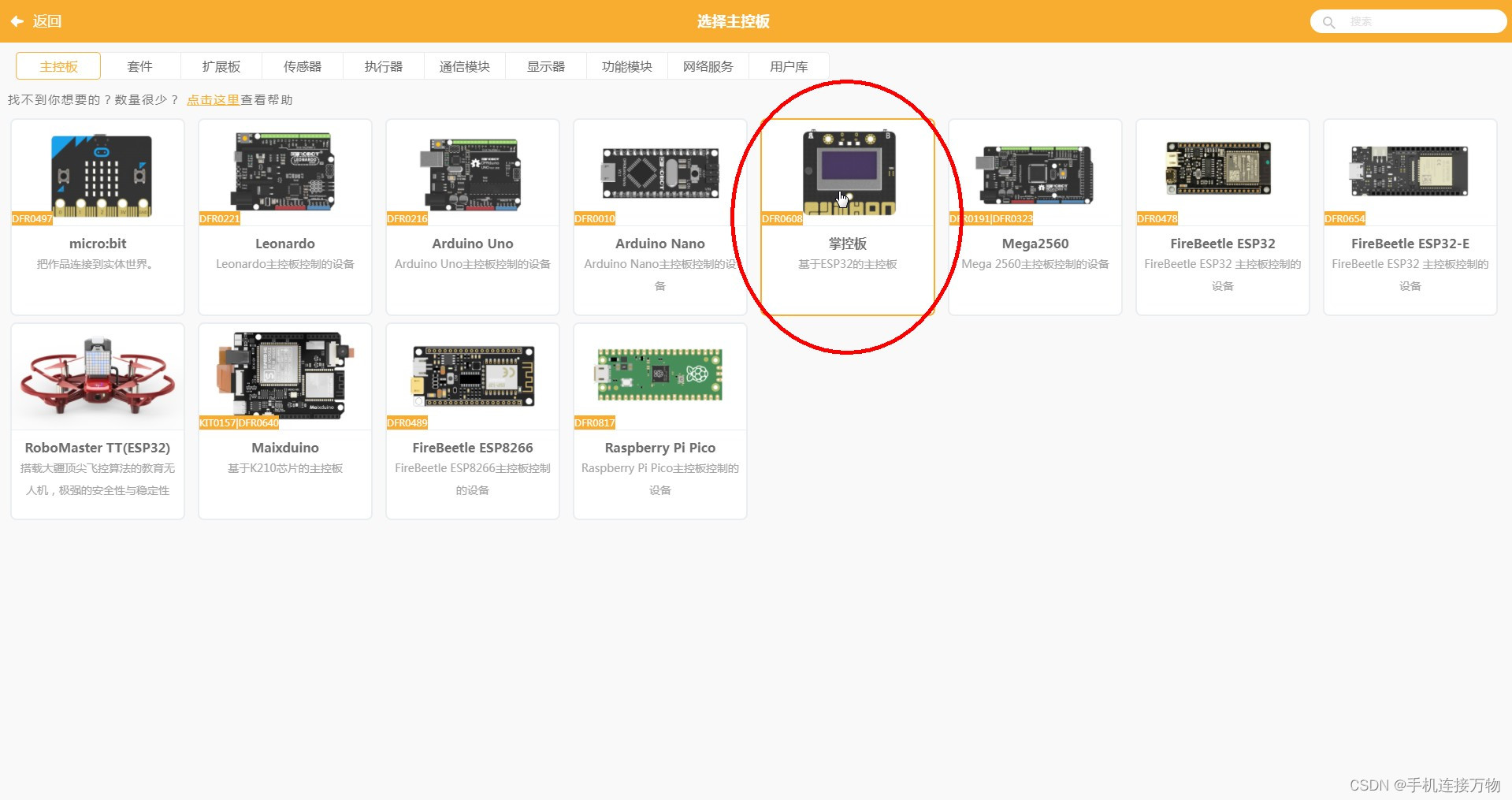Pick the Arduino Nano board image

[x=660, y=173]
